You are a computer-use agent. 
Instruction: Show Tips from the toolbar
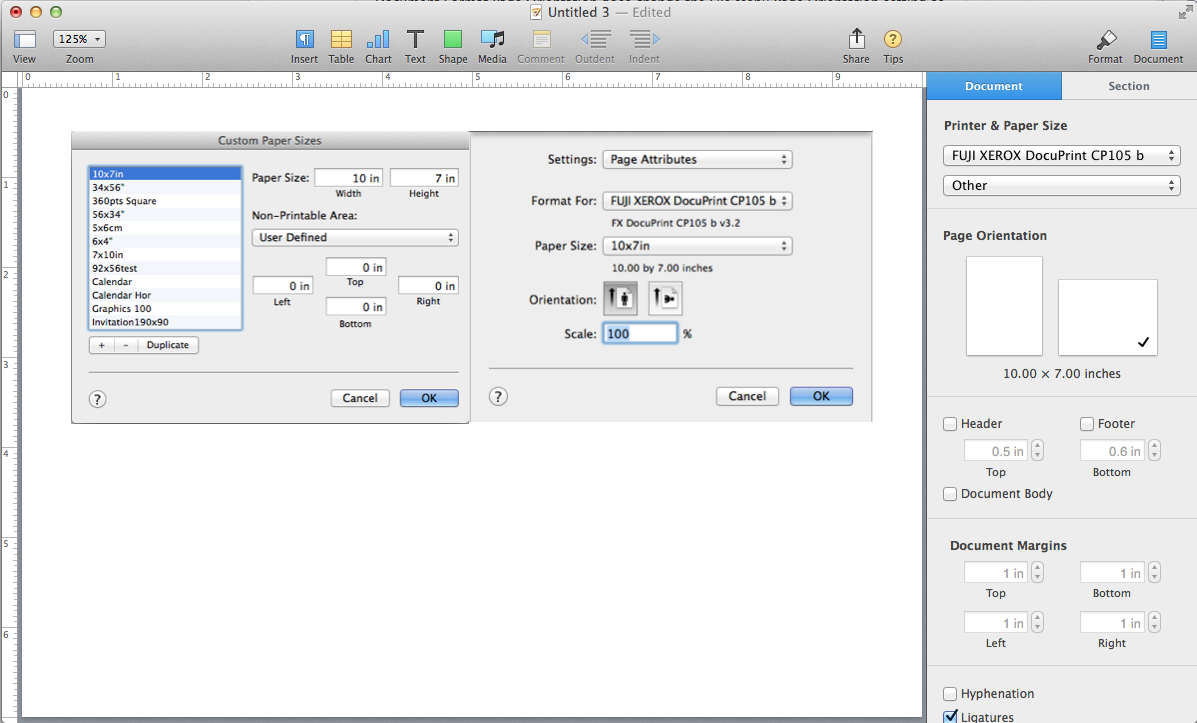[x=892, y=39]
